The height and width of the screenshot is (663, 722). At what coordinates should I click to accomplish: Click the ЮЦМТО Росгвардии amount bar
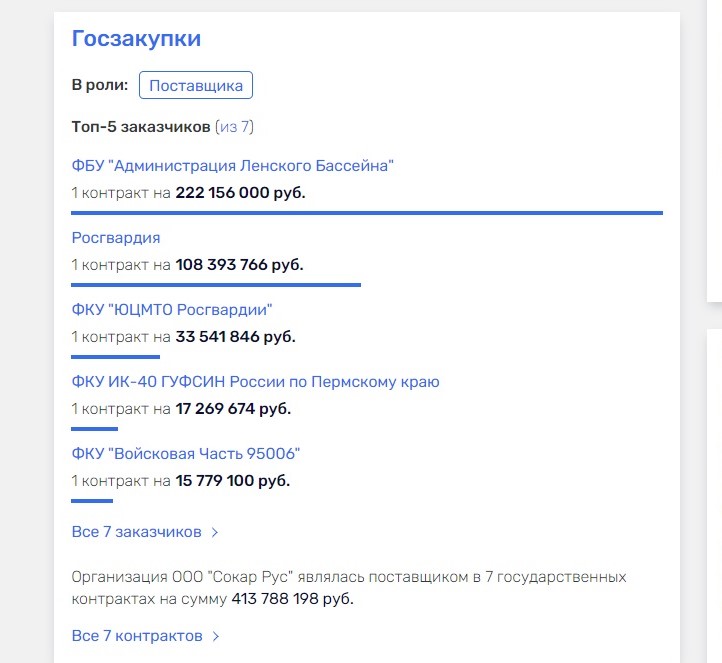(115, 357)
